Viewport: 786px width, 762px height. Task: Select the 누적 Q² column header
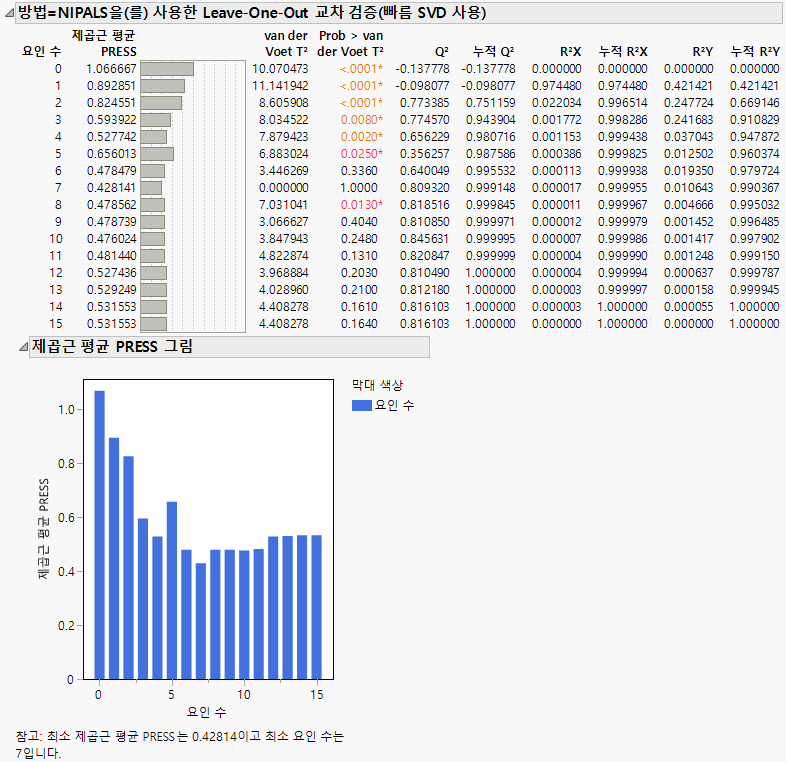(x=493, y=51)
